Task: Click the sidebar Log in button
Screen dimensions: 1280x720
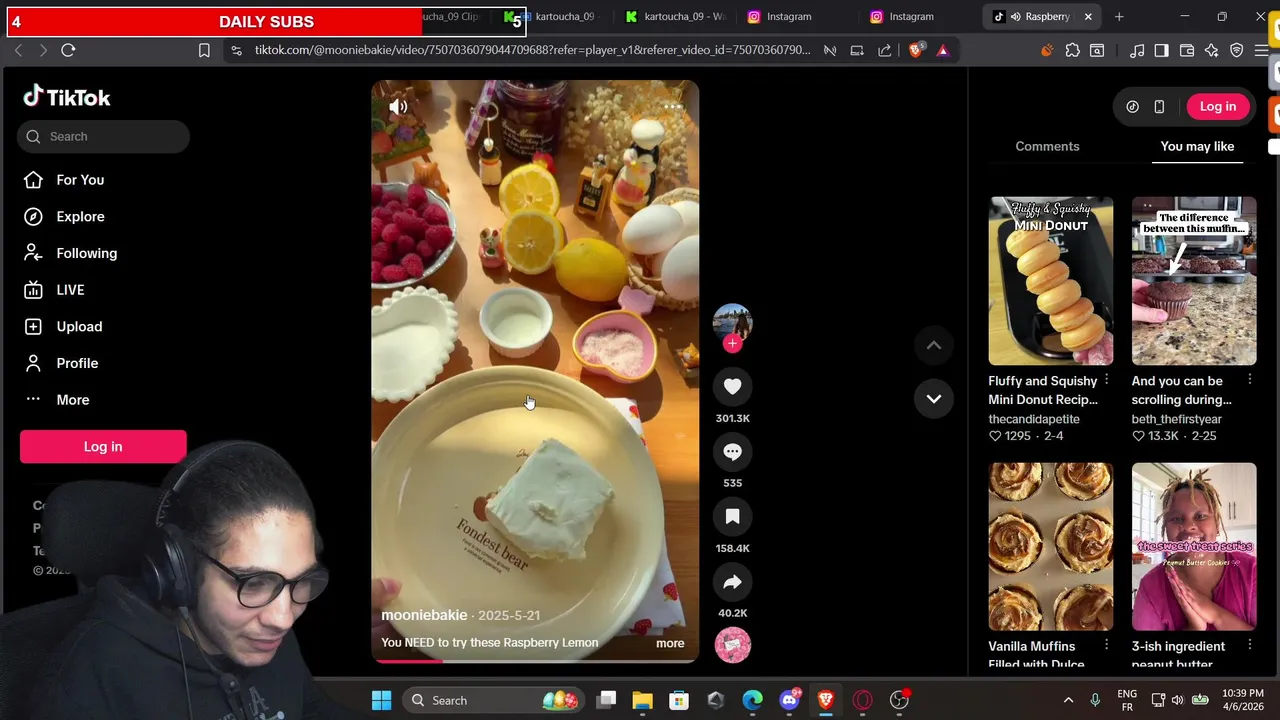Action: (x=103, y=447)
